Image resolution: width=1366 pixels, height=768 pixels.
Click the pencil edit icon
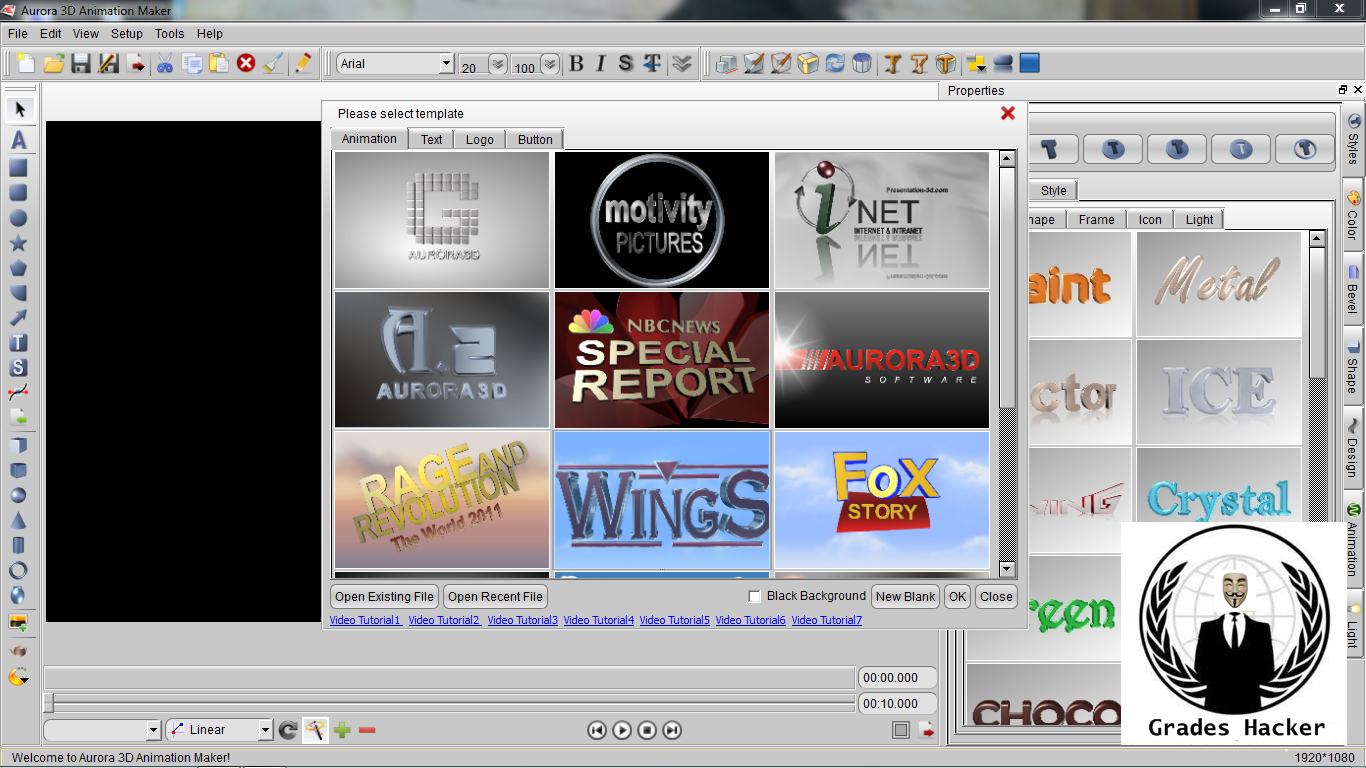click(x=302, y=63)
